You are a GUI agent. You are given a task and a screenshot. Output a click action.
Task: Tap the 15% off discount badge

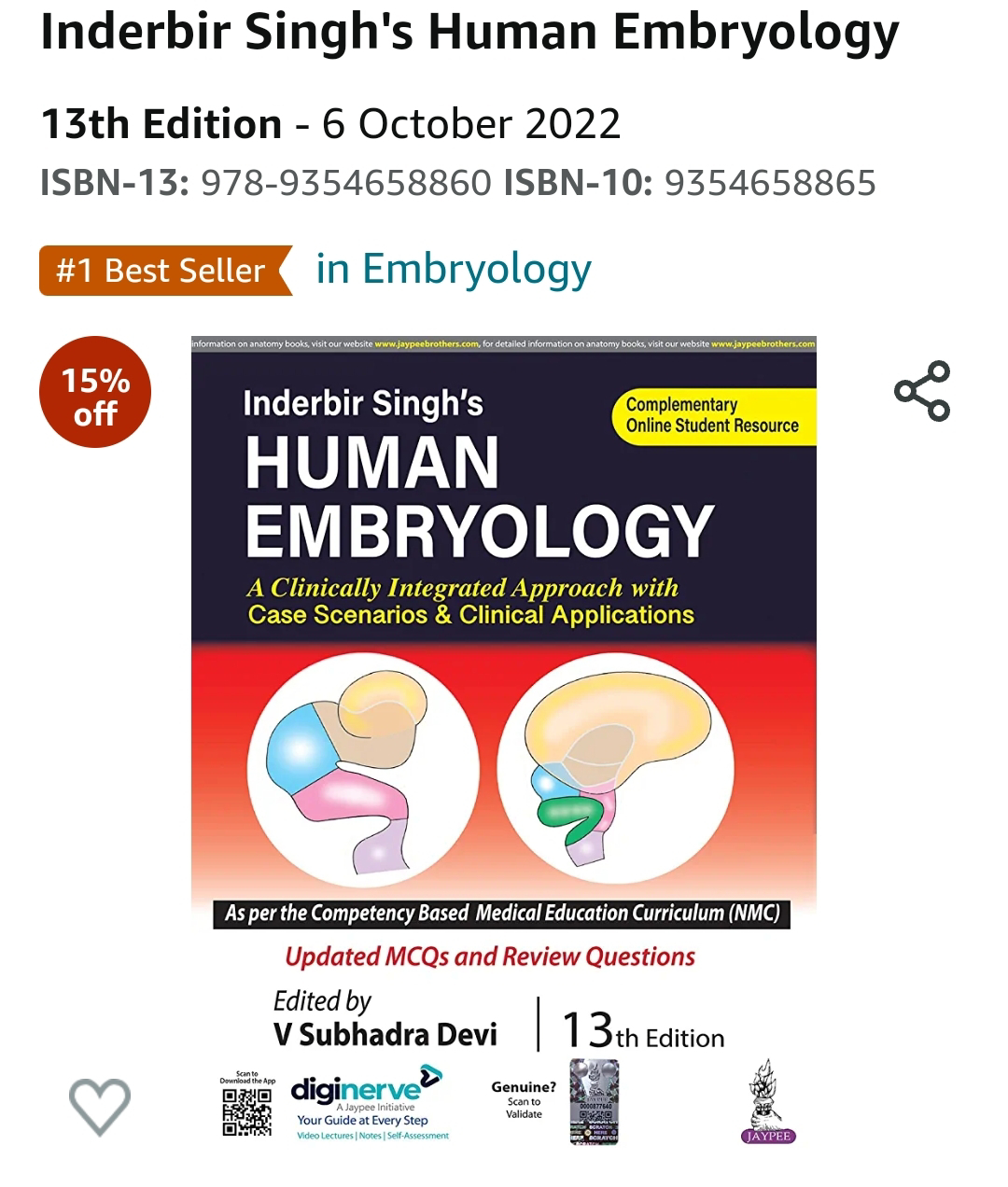coord(95,393)
